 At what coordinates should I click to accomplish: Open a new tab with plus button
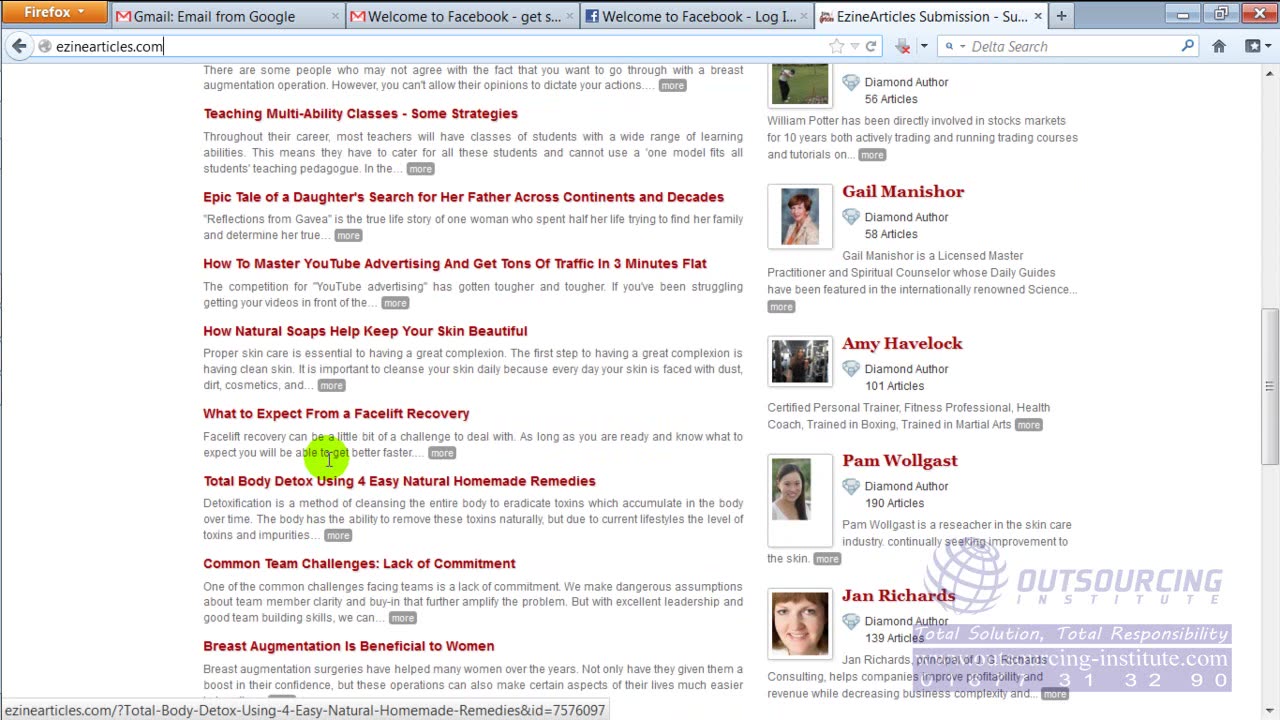tap(1061, 16)
